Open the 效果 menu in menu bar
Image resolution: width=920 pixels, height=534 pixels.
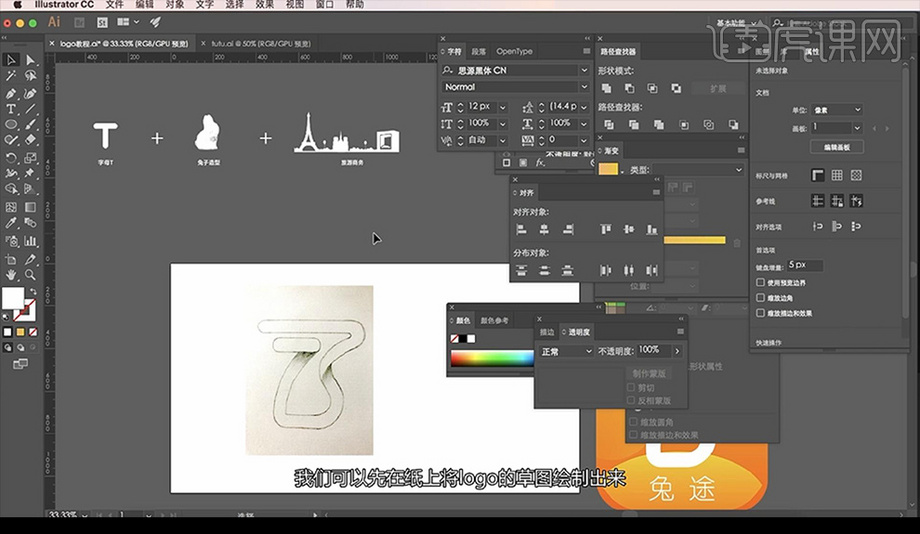click(264, 5)
